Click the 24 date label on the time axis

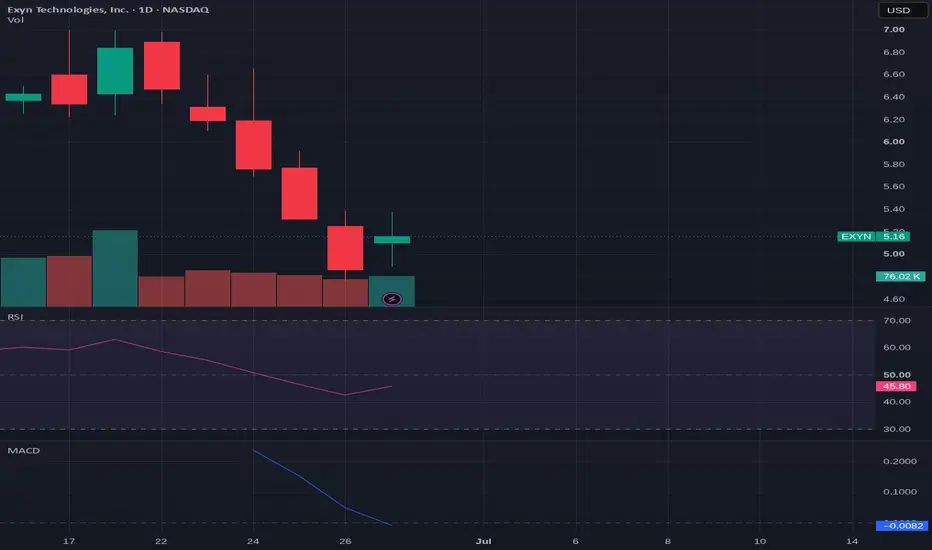253,541
